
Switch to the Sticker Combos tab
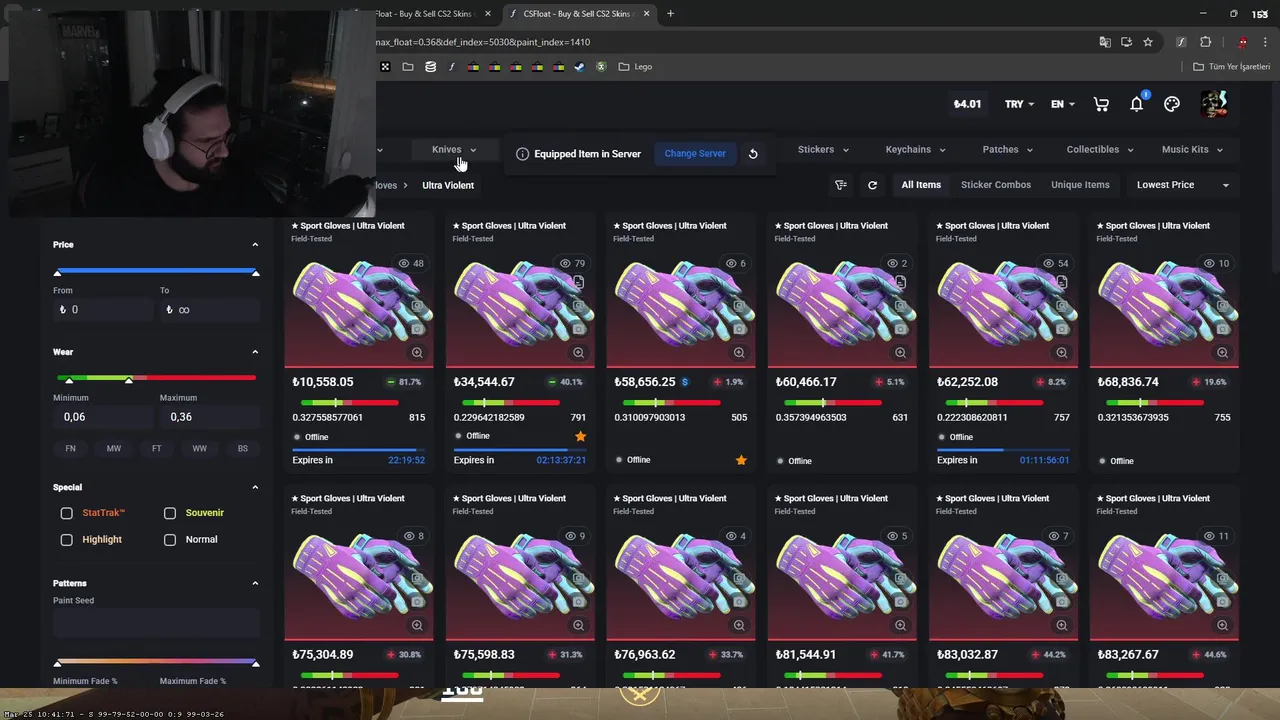pyautogui.click(x=996, y=185)
